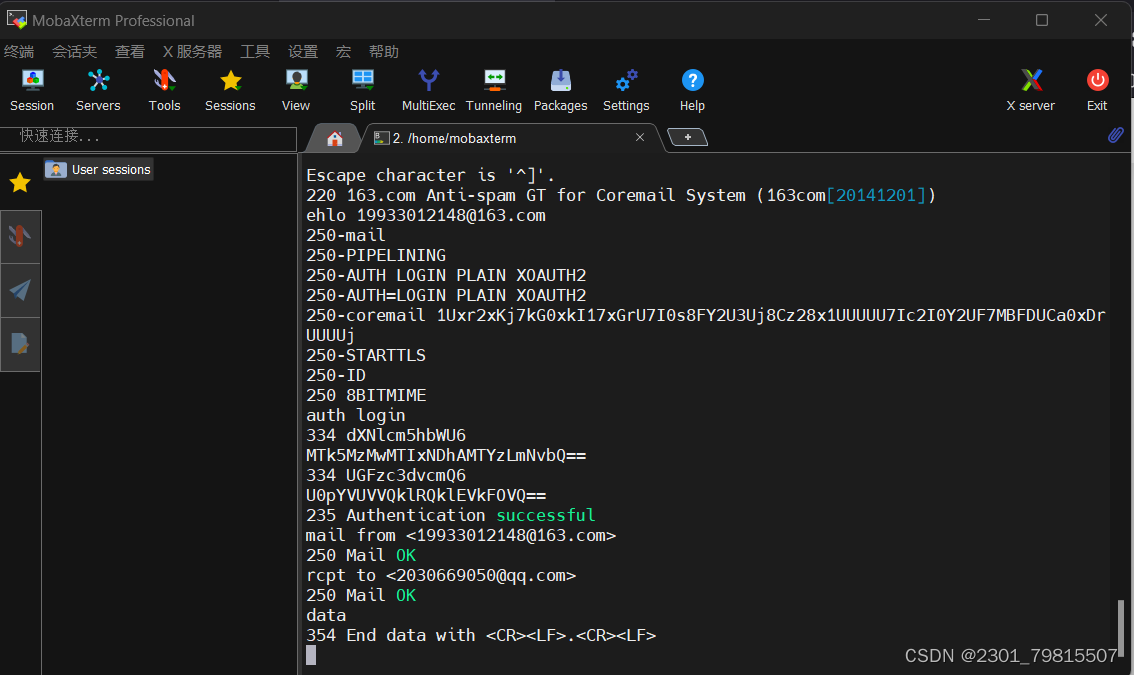Select the Sftp document sidebar tab
This screenshot has height=675, width=1134.
click(x=20, y=344)
